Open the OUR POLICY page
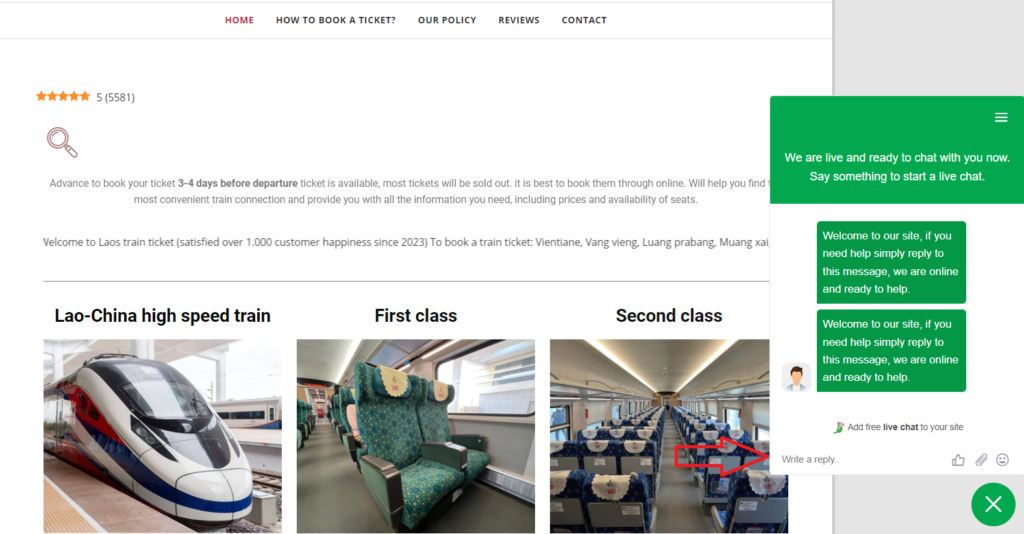This screenshot has width=1024, height=534. 447,20
